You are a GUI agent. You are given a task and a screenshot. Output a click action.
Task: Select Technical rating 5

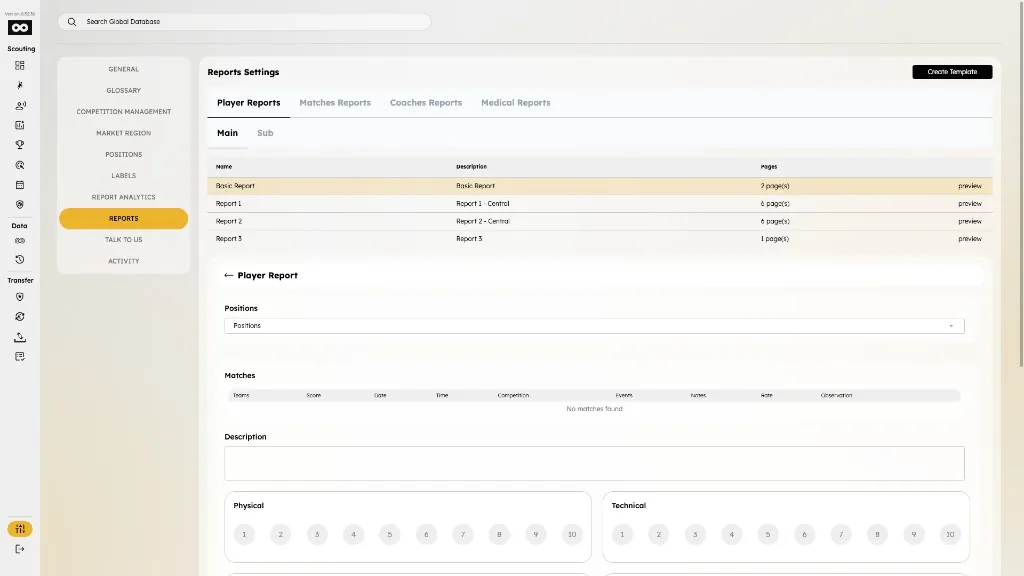coord(768,534)
